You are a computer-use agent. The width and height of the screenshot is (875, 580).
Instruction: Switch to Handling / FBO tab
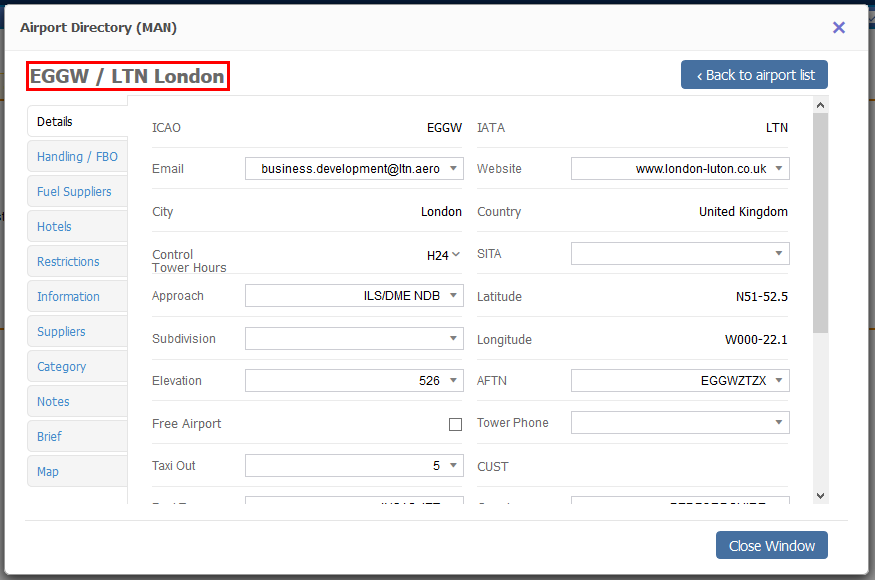coord(77,157)
